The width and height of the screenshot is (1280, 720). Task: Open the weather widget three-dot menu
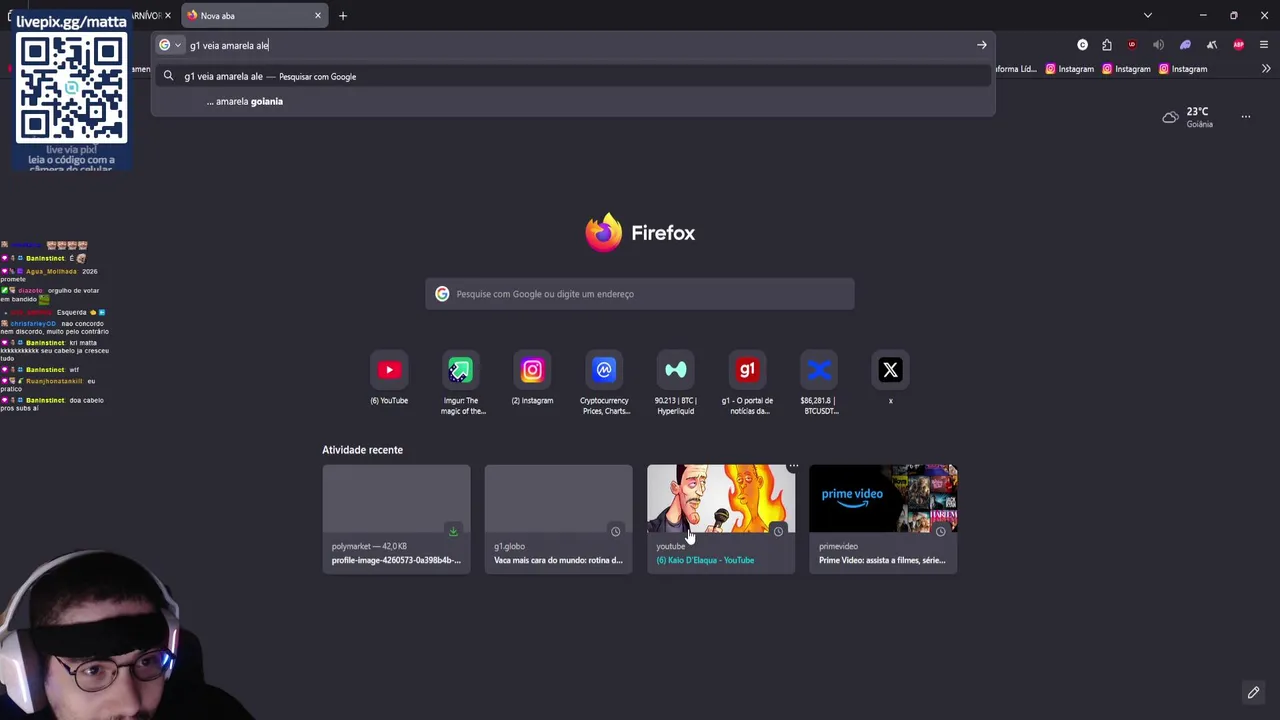(1246, 117)
